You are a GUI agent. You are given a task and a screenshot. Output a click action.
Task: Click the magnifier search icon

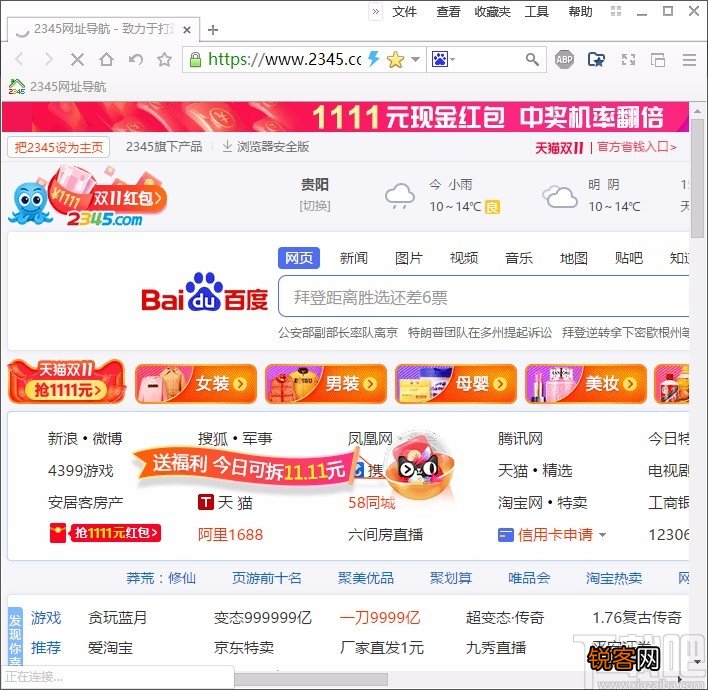[532, 59]
